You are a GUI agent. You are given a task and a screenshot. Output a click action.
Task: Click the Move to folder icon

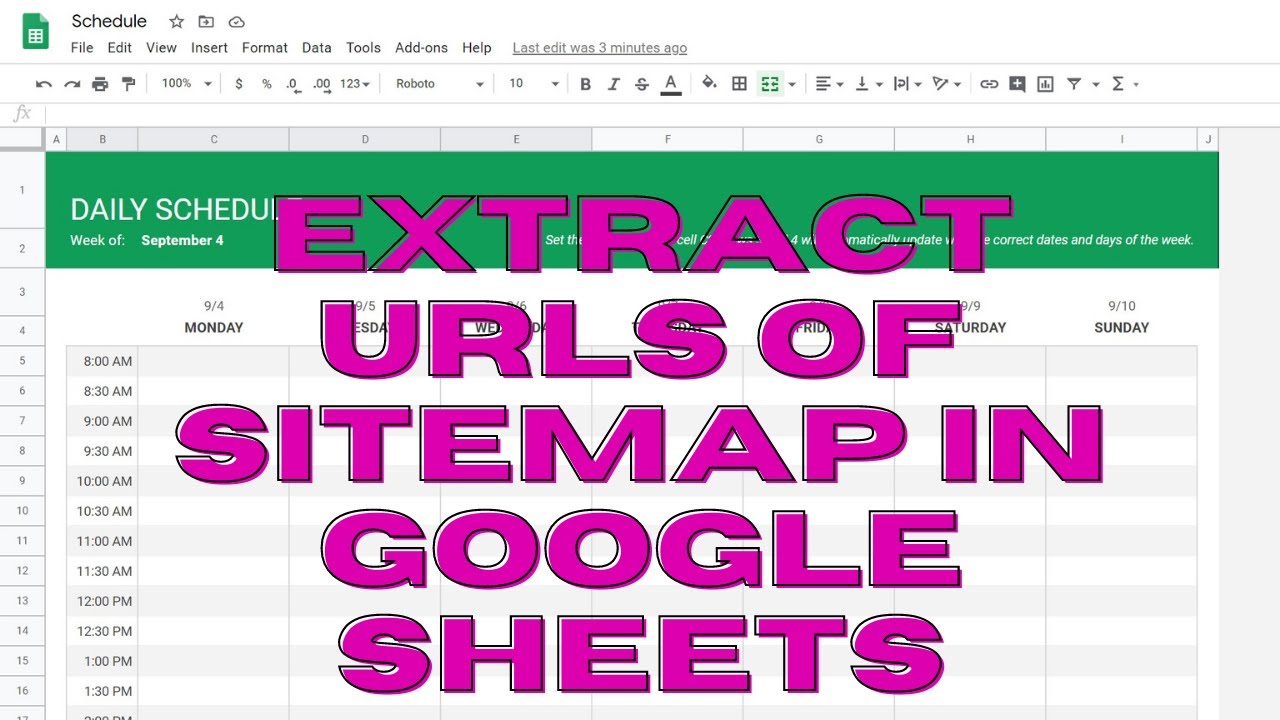click(206, 21)
